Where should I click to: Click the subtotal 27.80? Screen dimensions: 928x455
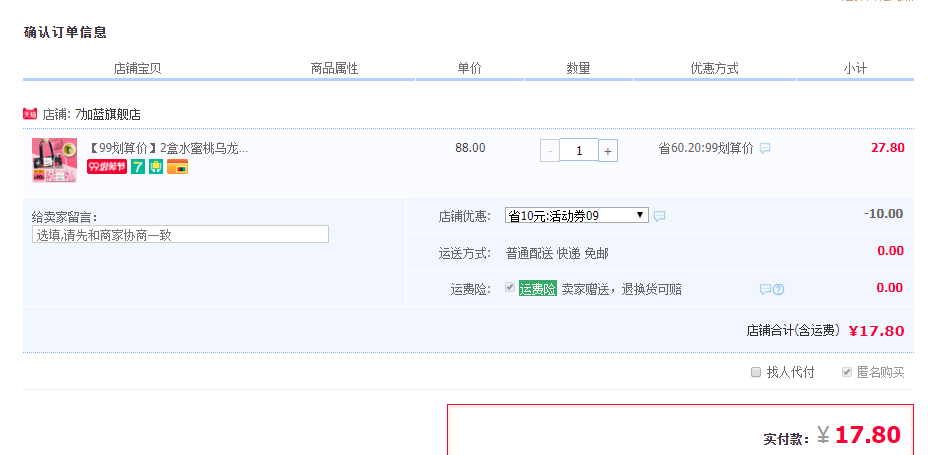click(x=887, y=147)
